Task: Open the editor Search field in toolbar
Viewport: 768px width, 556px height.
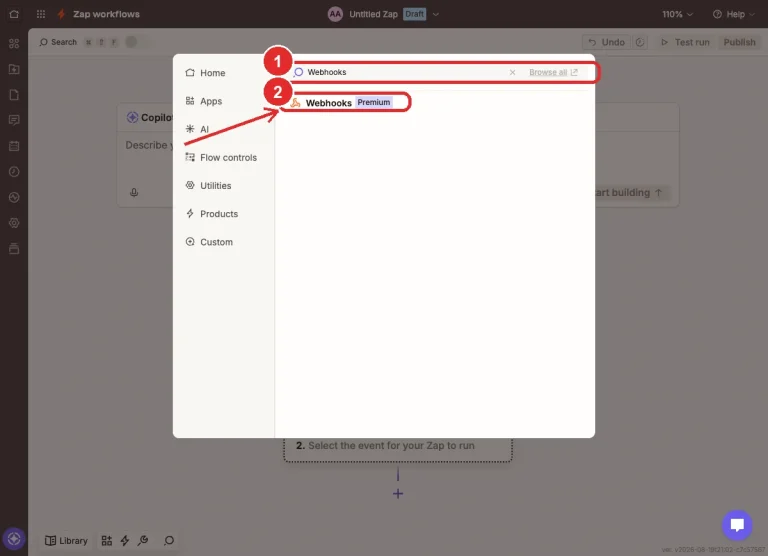Action: [x=58, y=42]
